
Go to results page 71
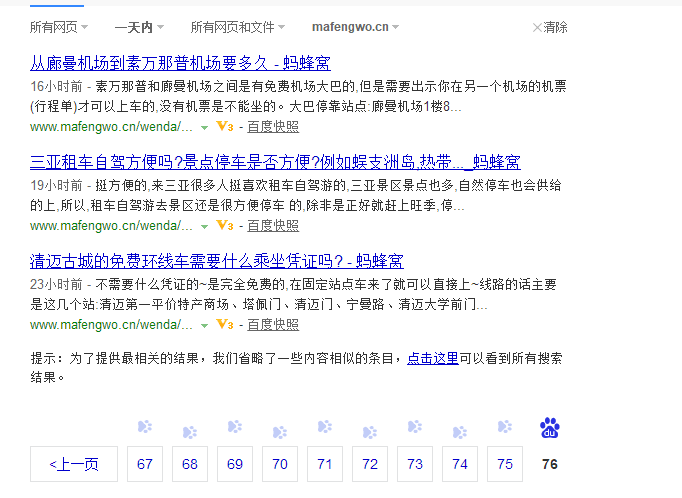click(x=325, y=464)
